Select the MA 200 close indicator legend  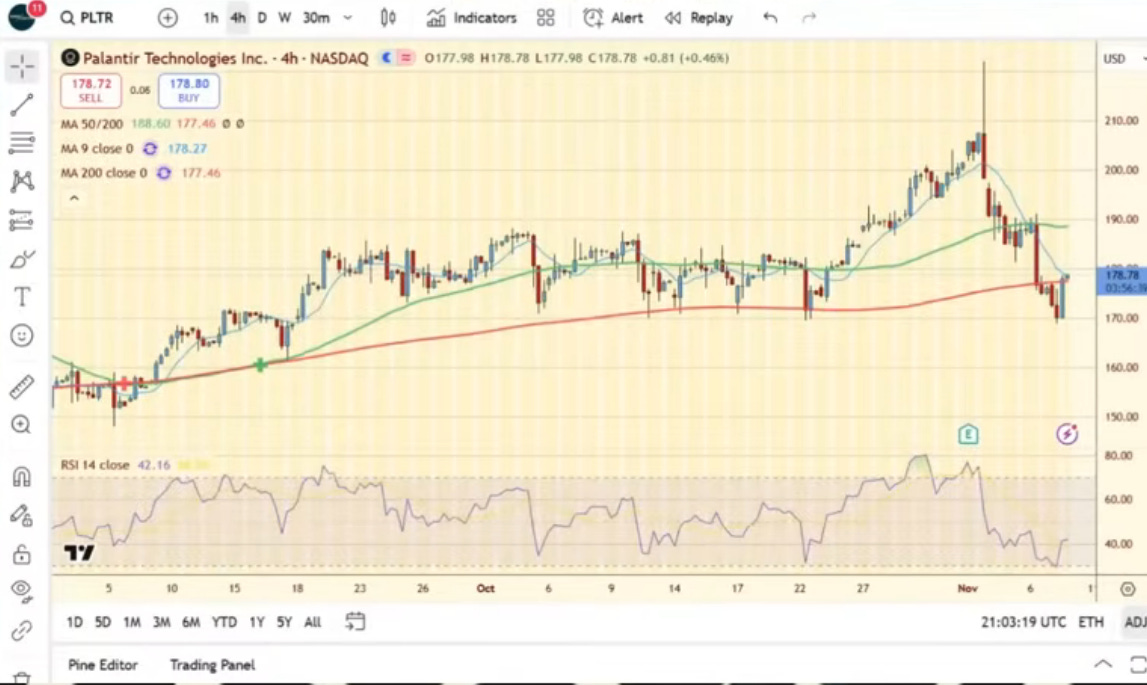[x=104, y=173]
